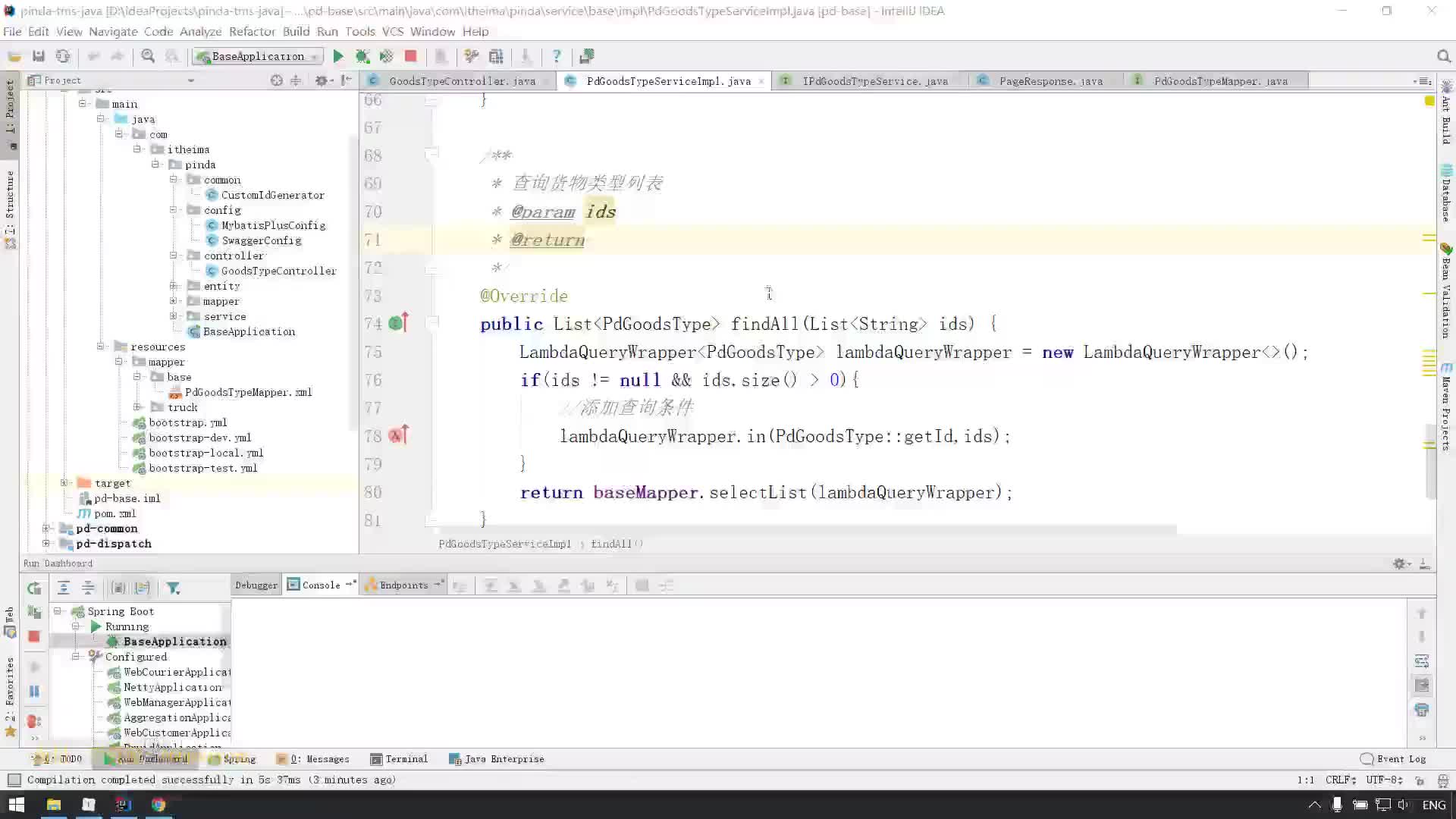Click scroll from source icon in Project panel

pos(277,80)
